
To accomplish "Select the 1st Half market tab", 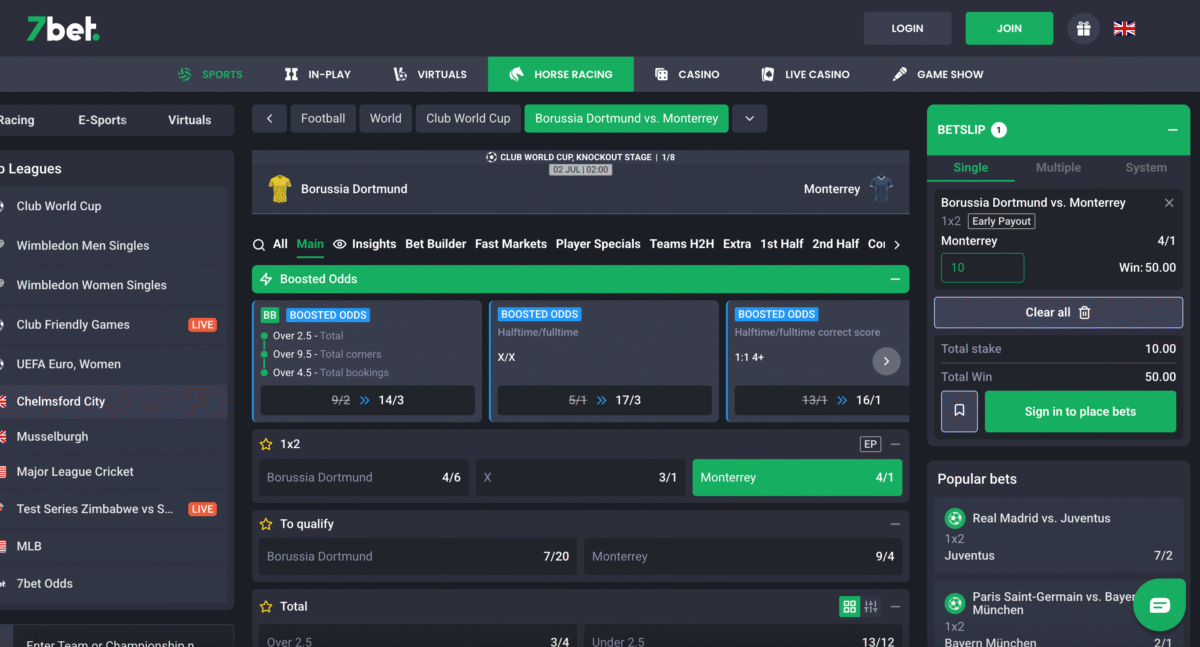I will pyautogui.click(x=782, y=244).
